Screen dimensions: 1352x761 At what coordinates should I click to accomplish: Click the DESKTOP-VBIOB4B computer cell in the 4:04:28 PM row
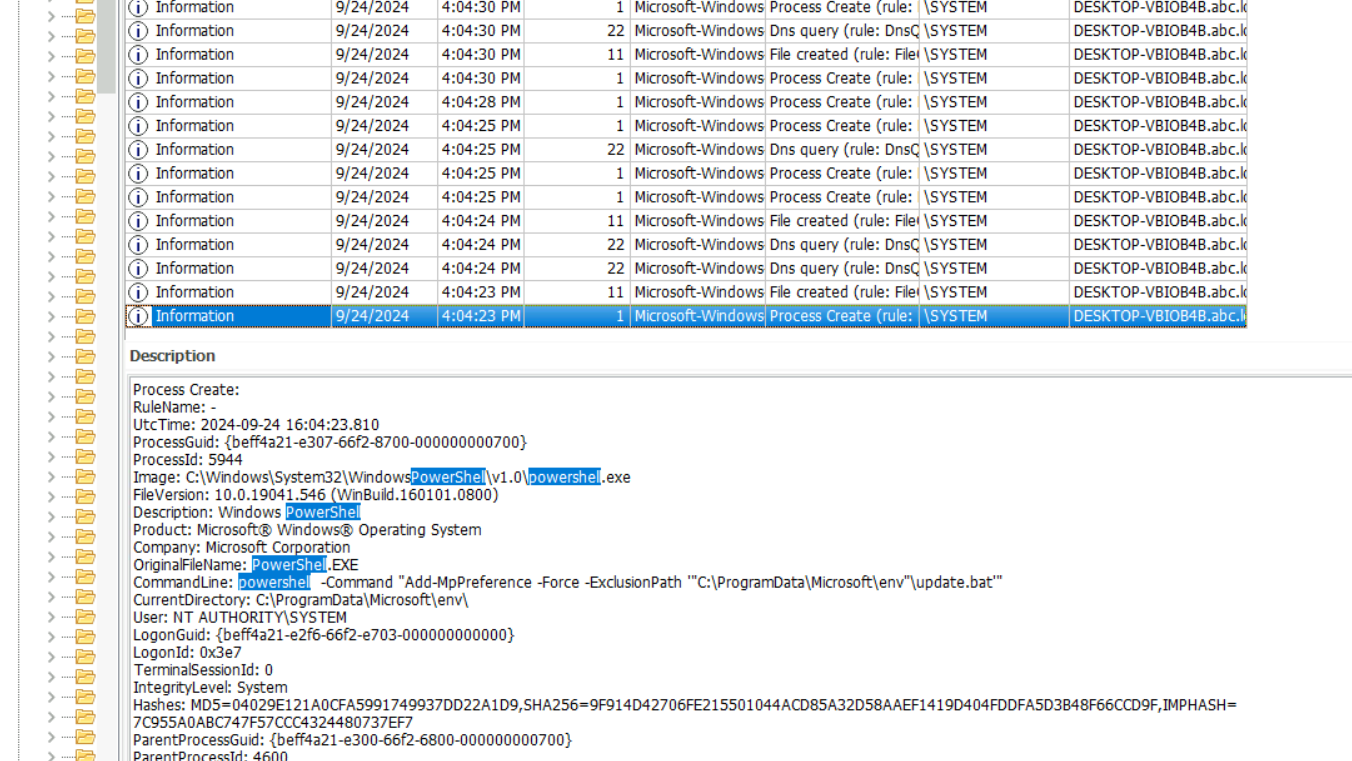(x=1158, y=102)
